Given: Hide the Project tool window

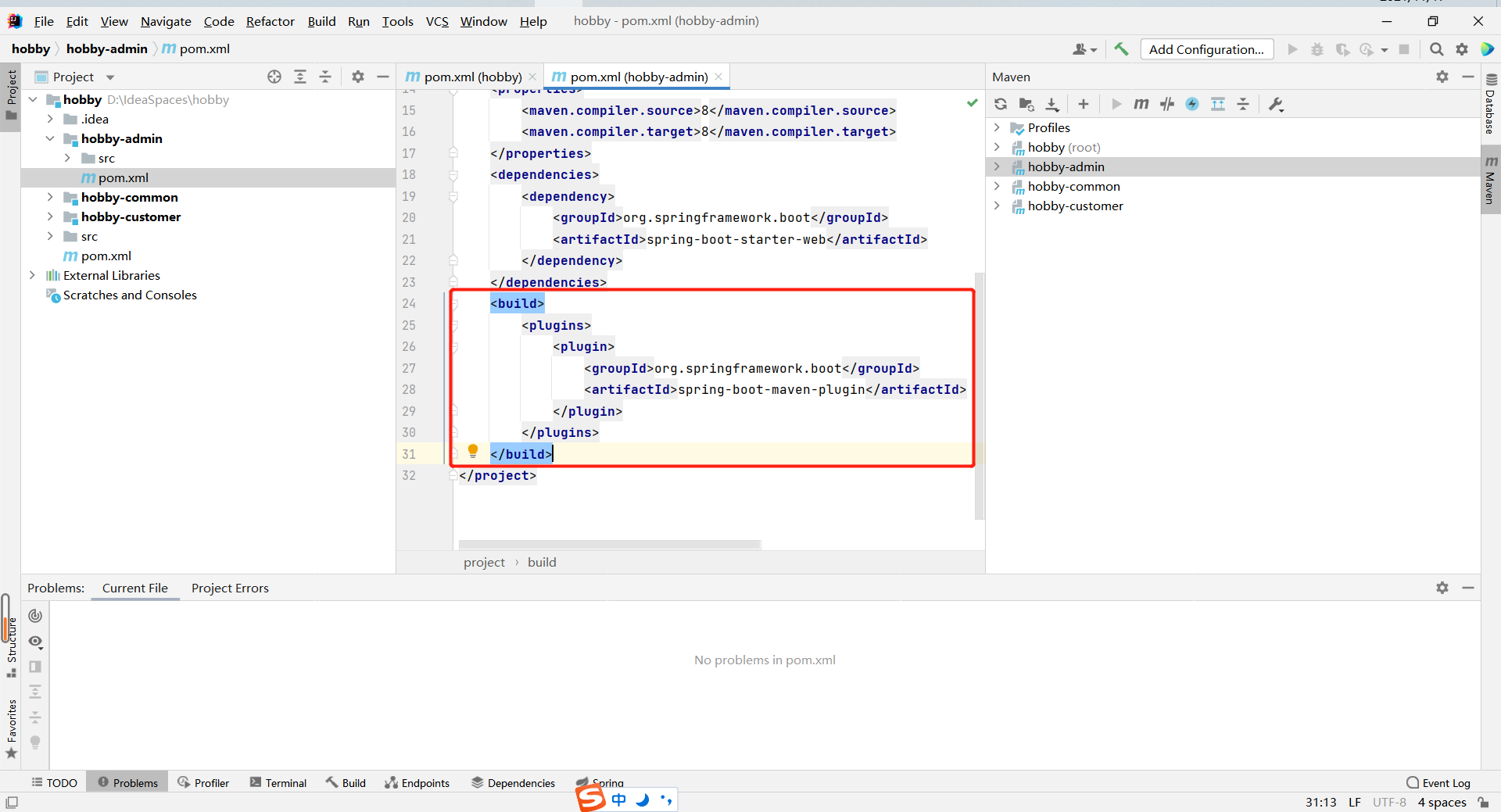Looking at the screenshot, I should click(x=383, y=77).
